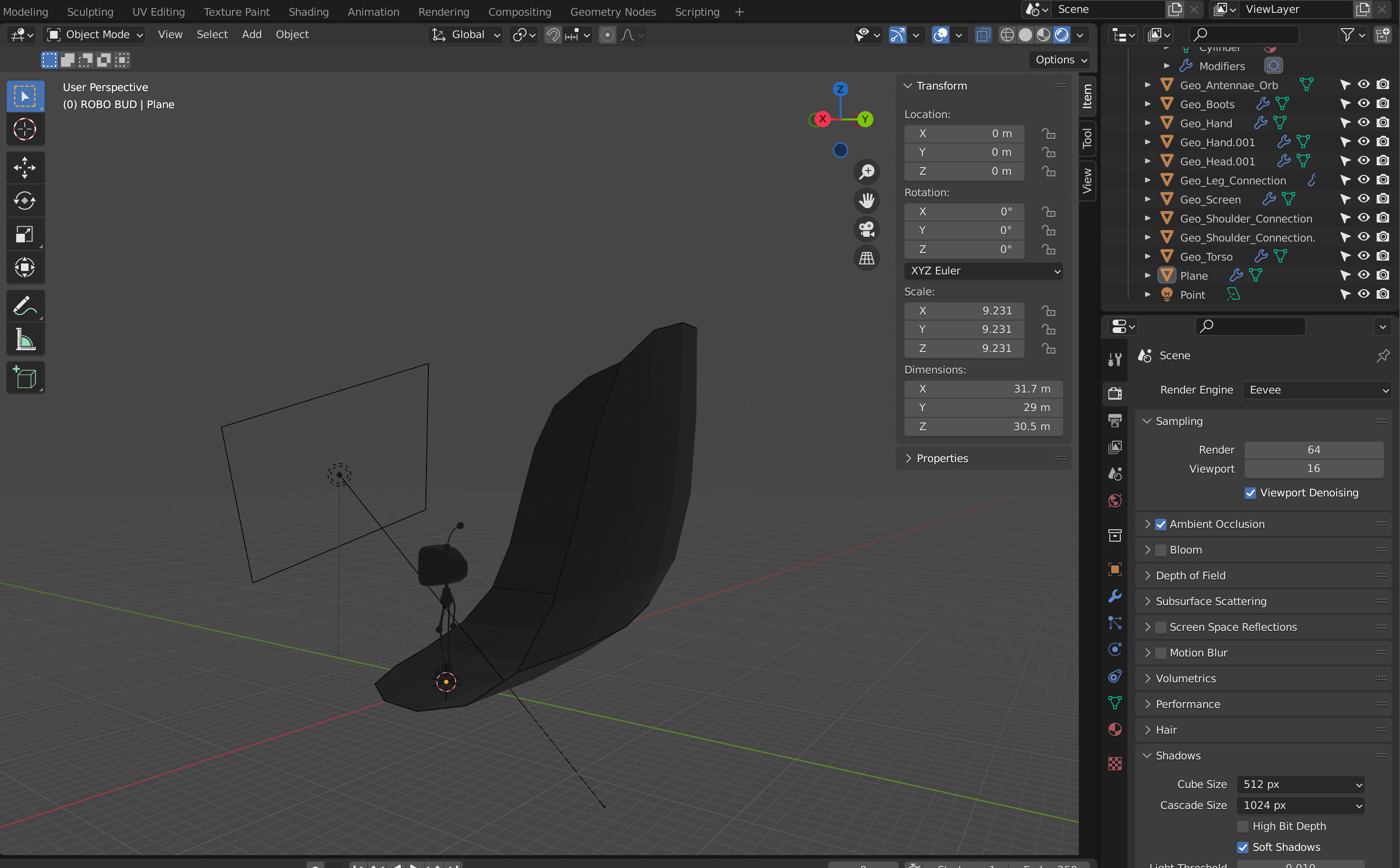Toggle camera view icon
The image size is (1400, 868).
866,229
